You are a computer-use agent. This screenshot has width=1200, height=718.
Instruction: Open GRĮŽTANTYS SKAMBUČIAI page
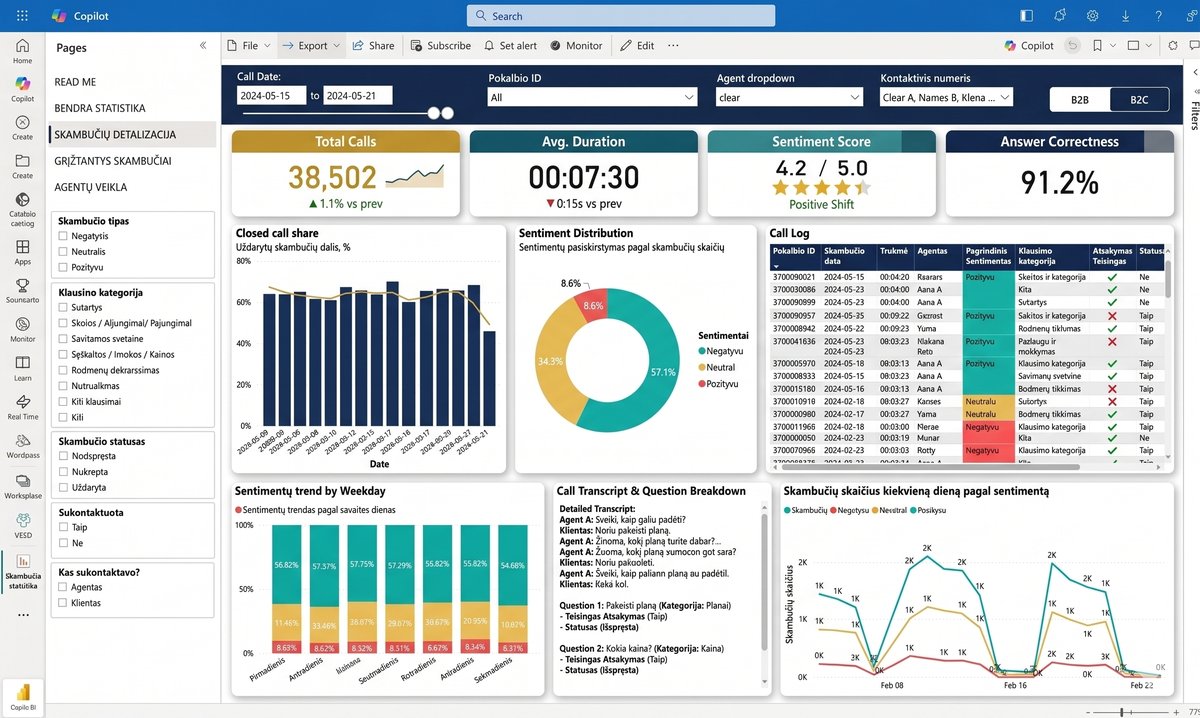(x=113, y=160)
